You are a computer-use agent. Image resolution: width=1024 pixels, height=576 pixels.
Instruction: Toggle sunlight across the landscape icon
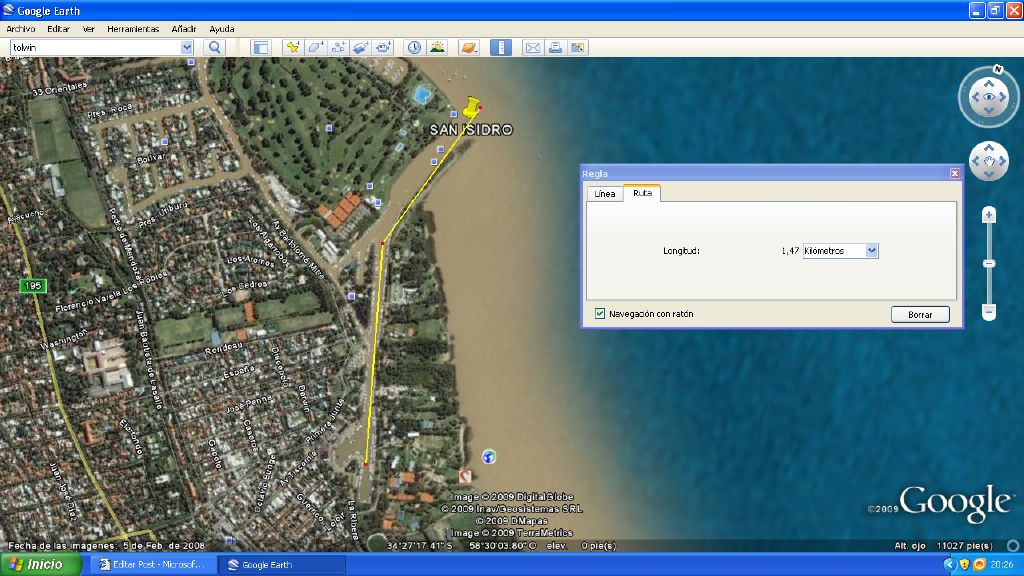437,47
